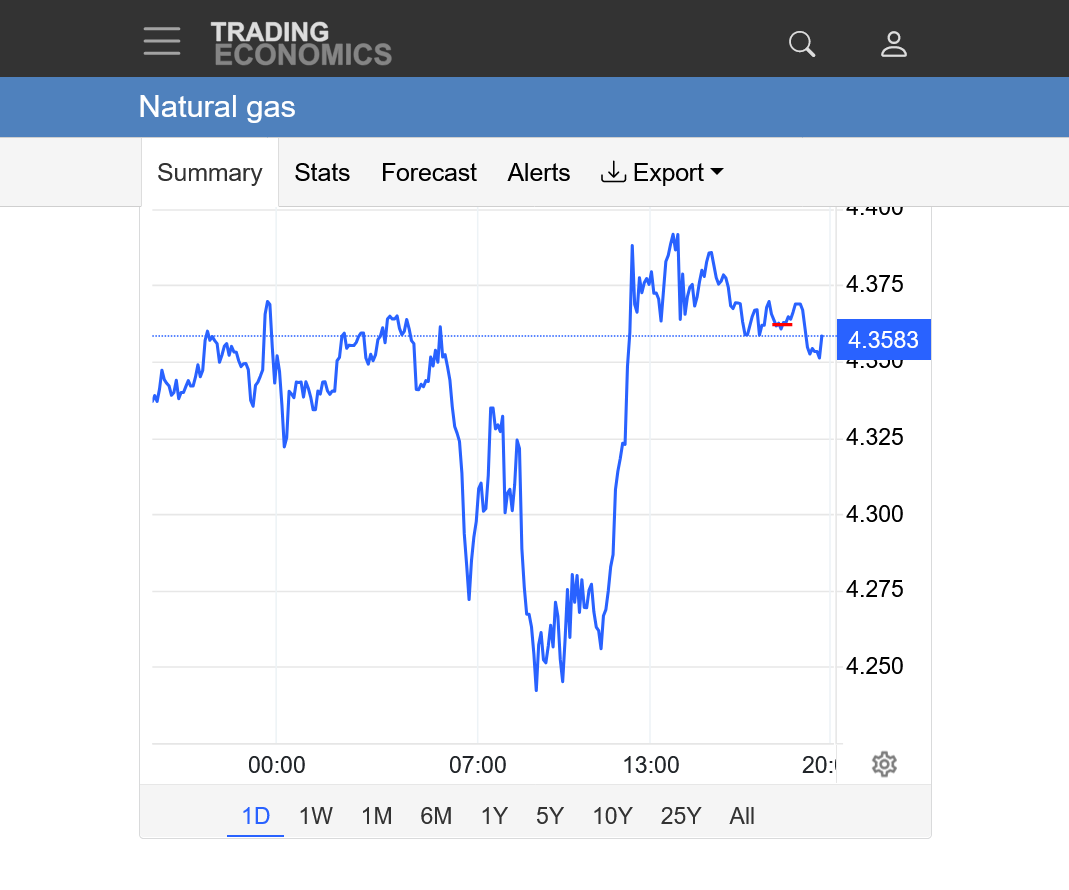Click the 4.3583 current price label
Screen dimensions: 1069x890
pos(883,340)
